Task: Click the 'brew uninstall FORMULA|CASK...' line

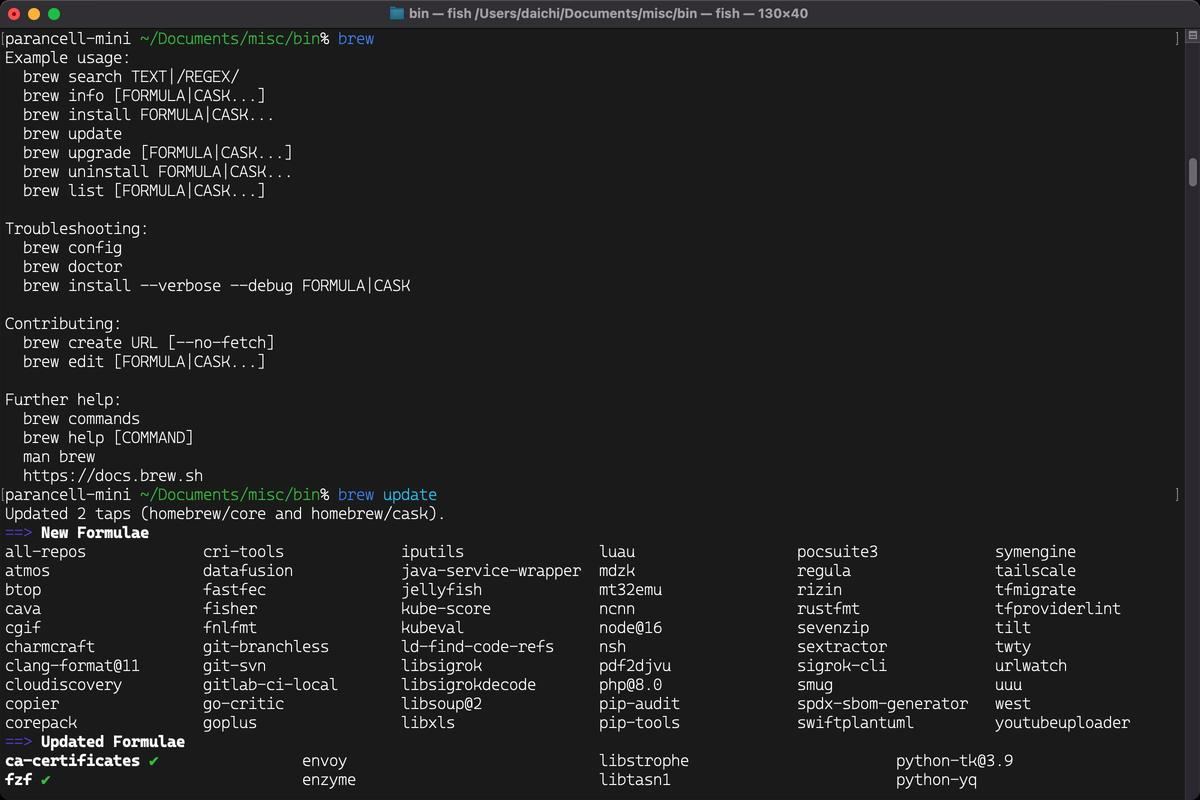Action: click(x=158, y=172)
